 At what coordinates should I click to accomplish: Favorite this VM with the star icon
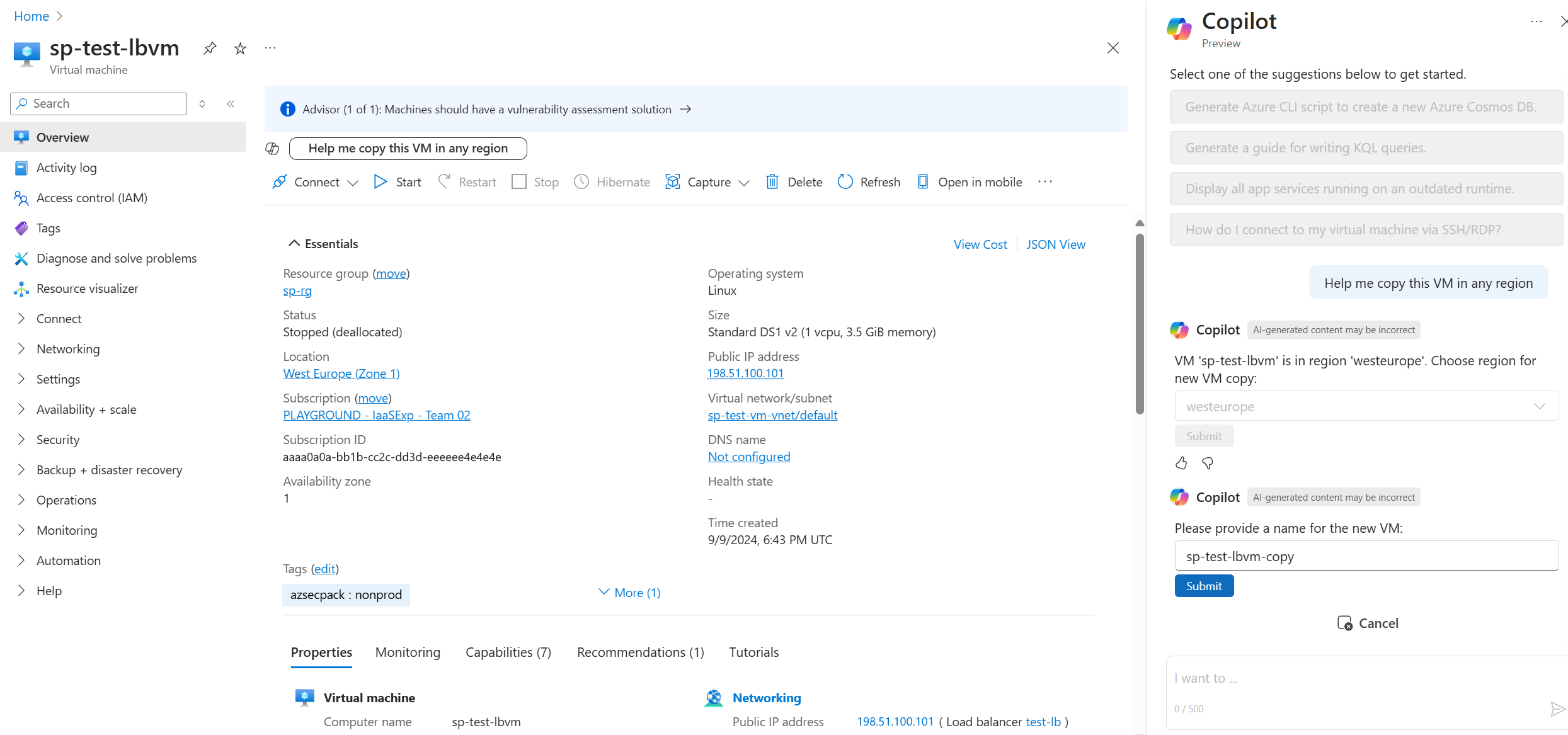point(240,48)
